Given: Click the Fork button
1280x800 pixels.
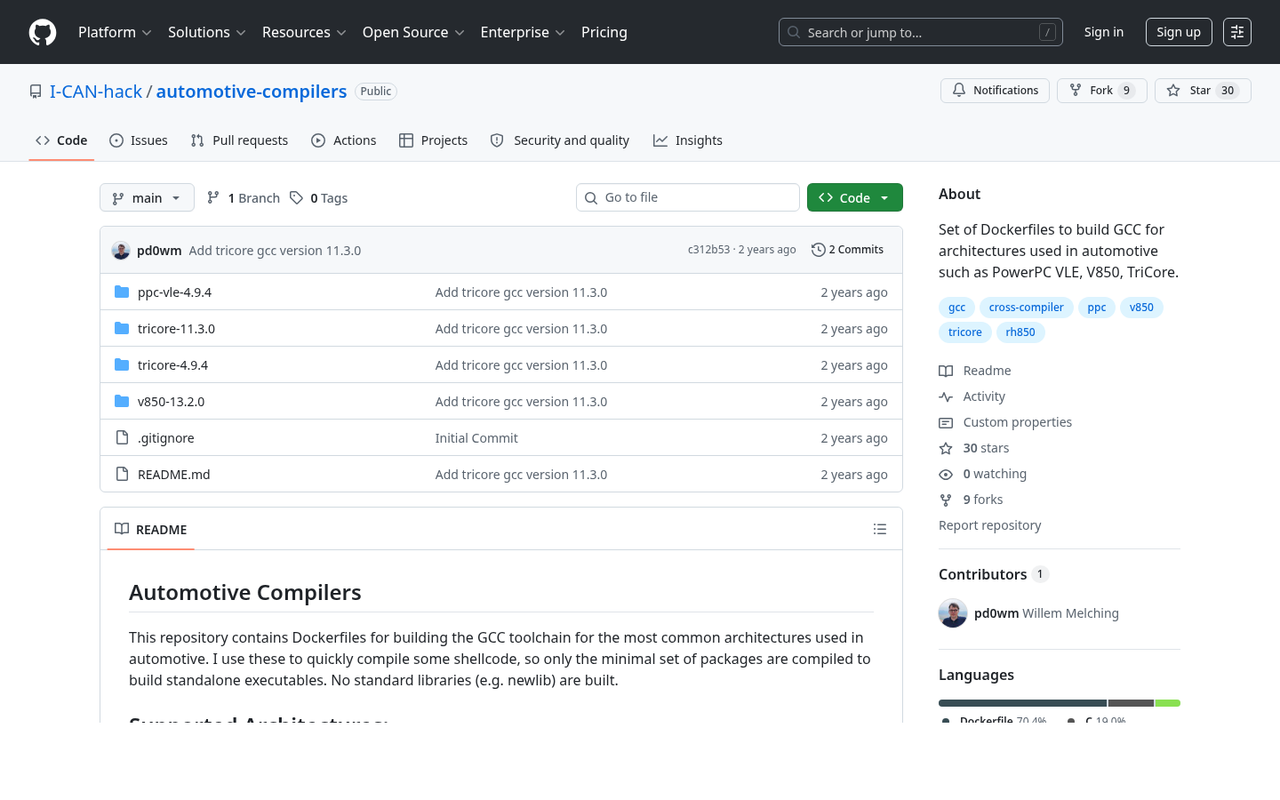Looking at the screenshot, I should click(1101, 90).
